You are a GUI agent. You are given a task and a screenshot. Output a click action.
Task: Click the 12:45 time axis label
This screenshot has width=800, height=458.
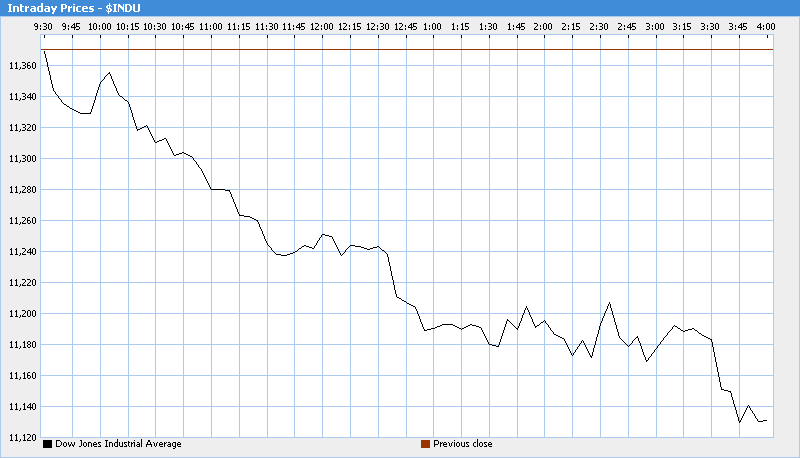405,25
